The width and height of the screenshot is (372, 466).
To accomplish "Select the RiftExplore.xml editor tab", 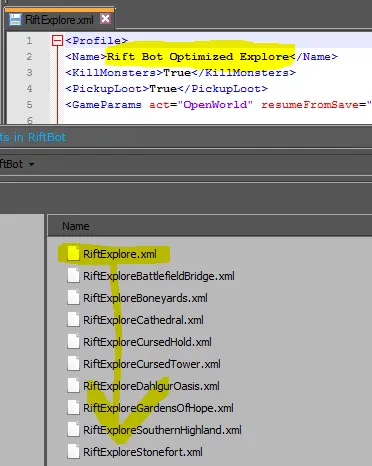I will 60,19.
